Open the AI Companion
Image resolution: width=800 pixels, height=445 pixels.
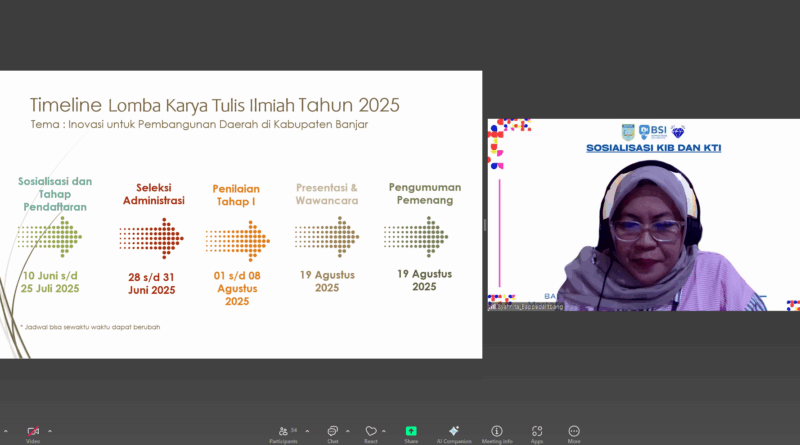[453, 431]
